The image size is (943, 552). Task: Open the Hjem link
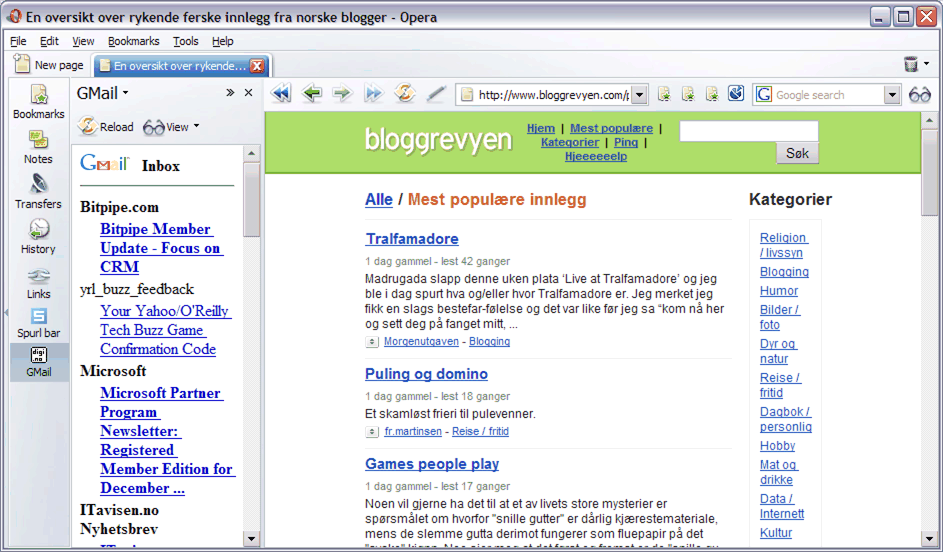tap(541, 128)
